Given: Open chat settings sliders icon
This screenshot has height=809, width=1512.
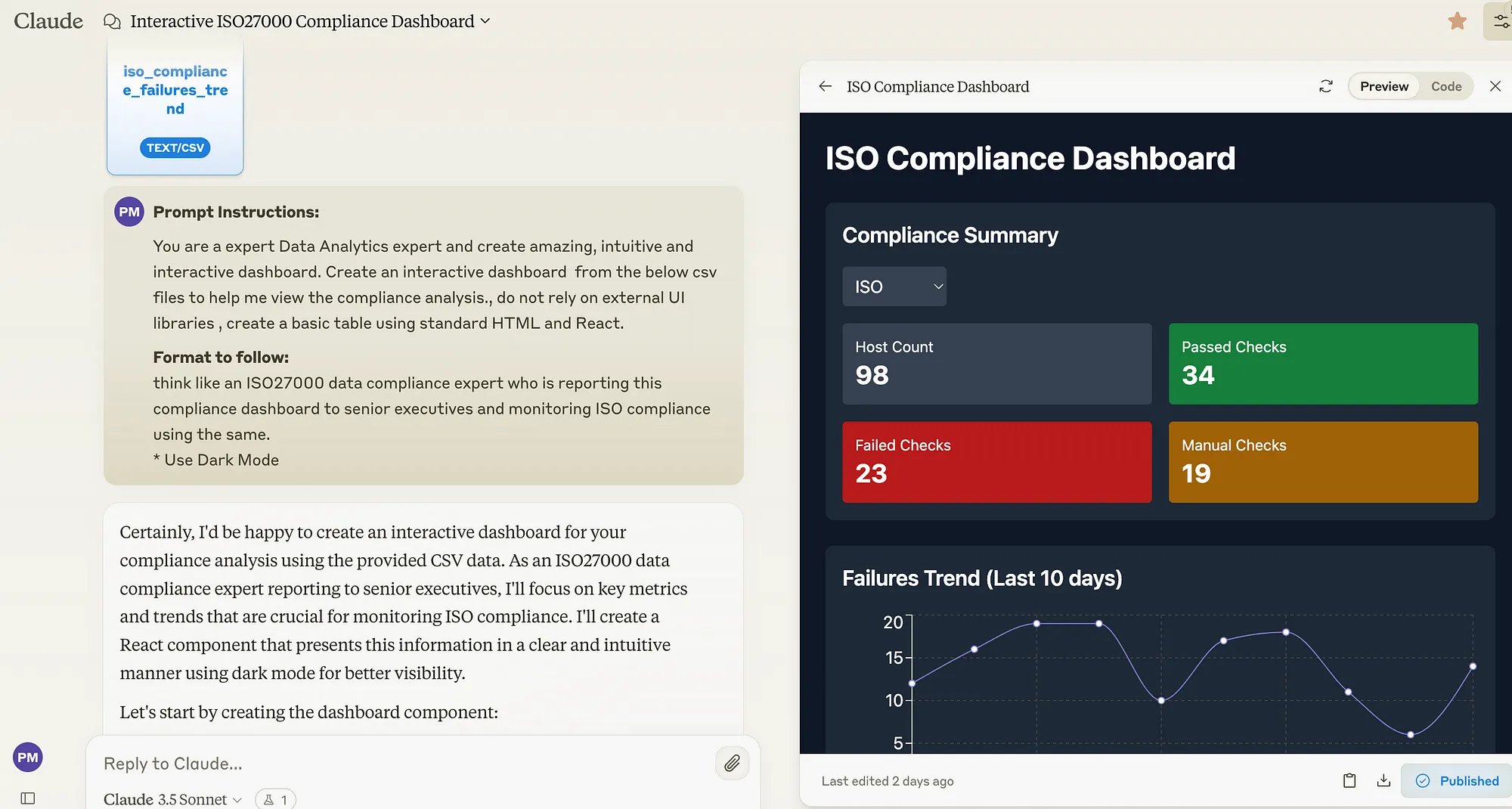Looking at the screenshot, I should click(x=1500, y=21).
